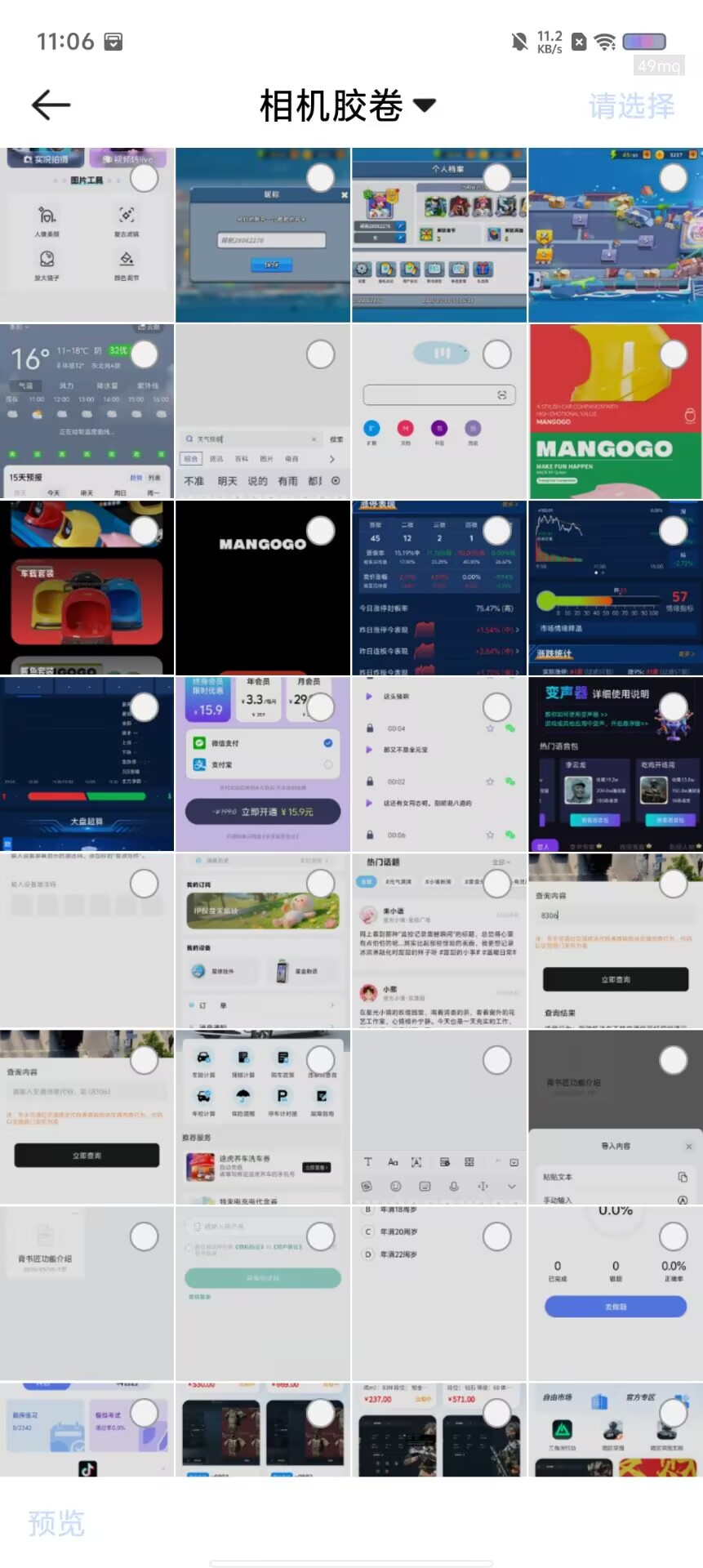Viewport: 703px width, 1568px height.
Task: Select the 昵称 dialog screenshot circle
Action: tap(321, 178)
